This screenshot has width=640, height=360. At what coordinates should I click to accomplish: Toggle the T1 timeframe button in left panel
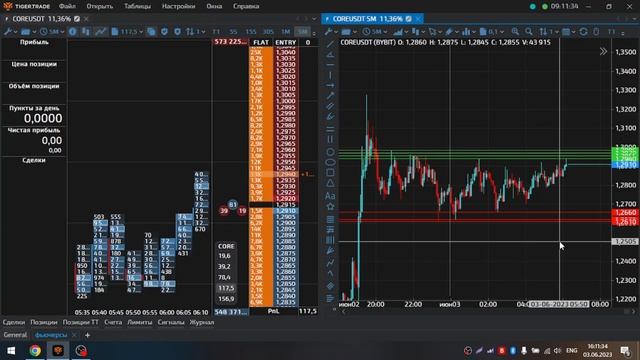[216, 32]
